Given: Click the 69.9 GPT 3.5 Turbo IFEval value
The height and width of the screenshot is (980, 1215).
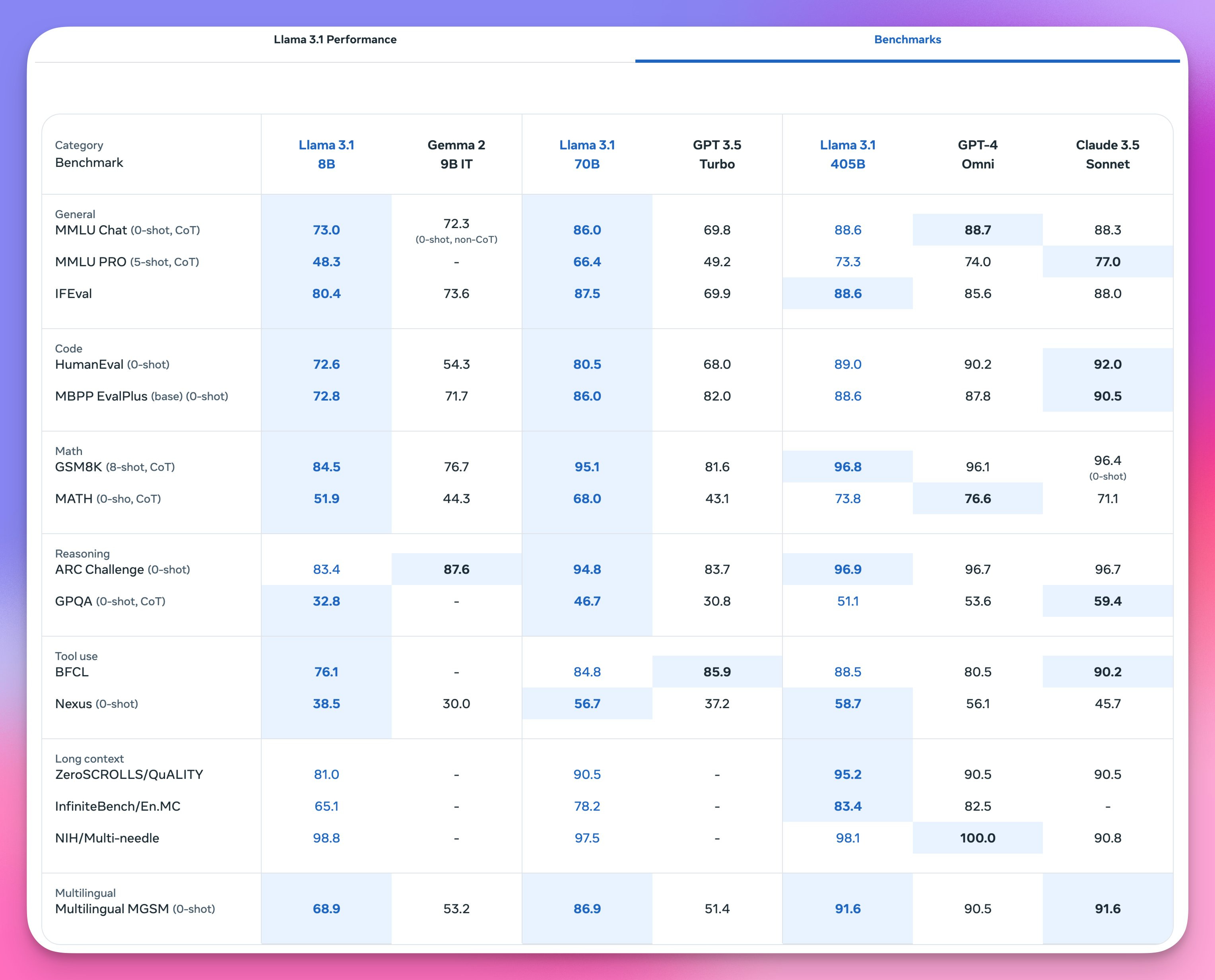Looking at the screenshot, I should click(717, 294).
